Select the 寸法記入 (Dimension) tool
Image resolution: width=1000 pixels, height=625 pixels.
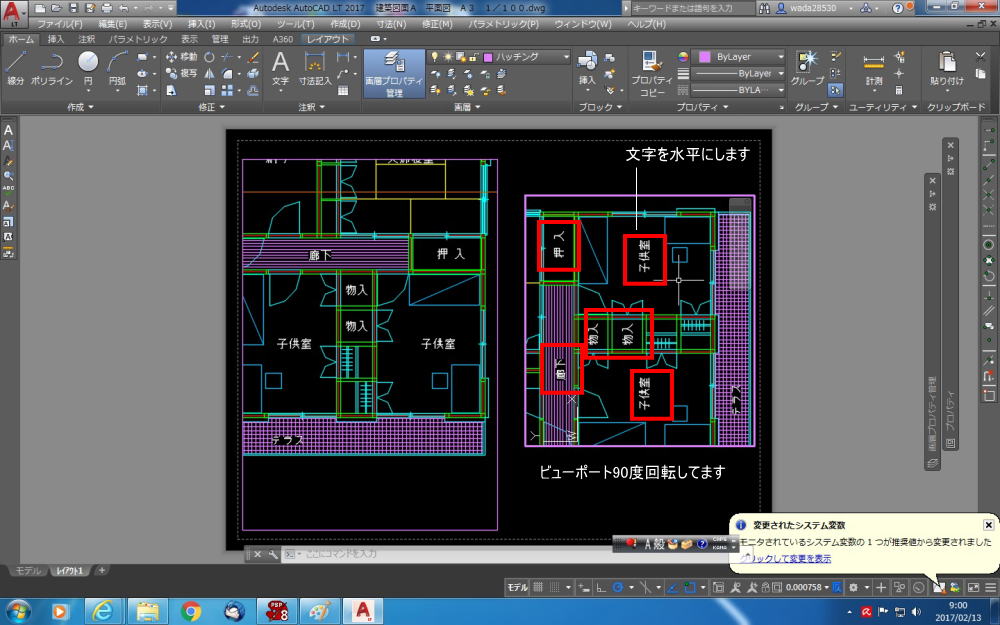tap(315, 69)
